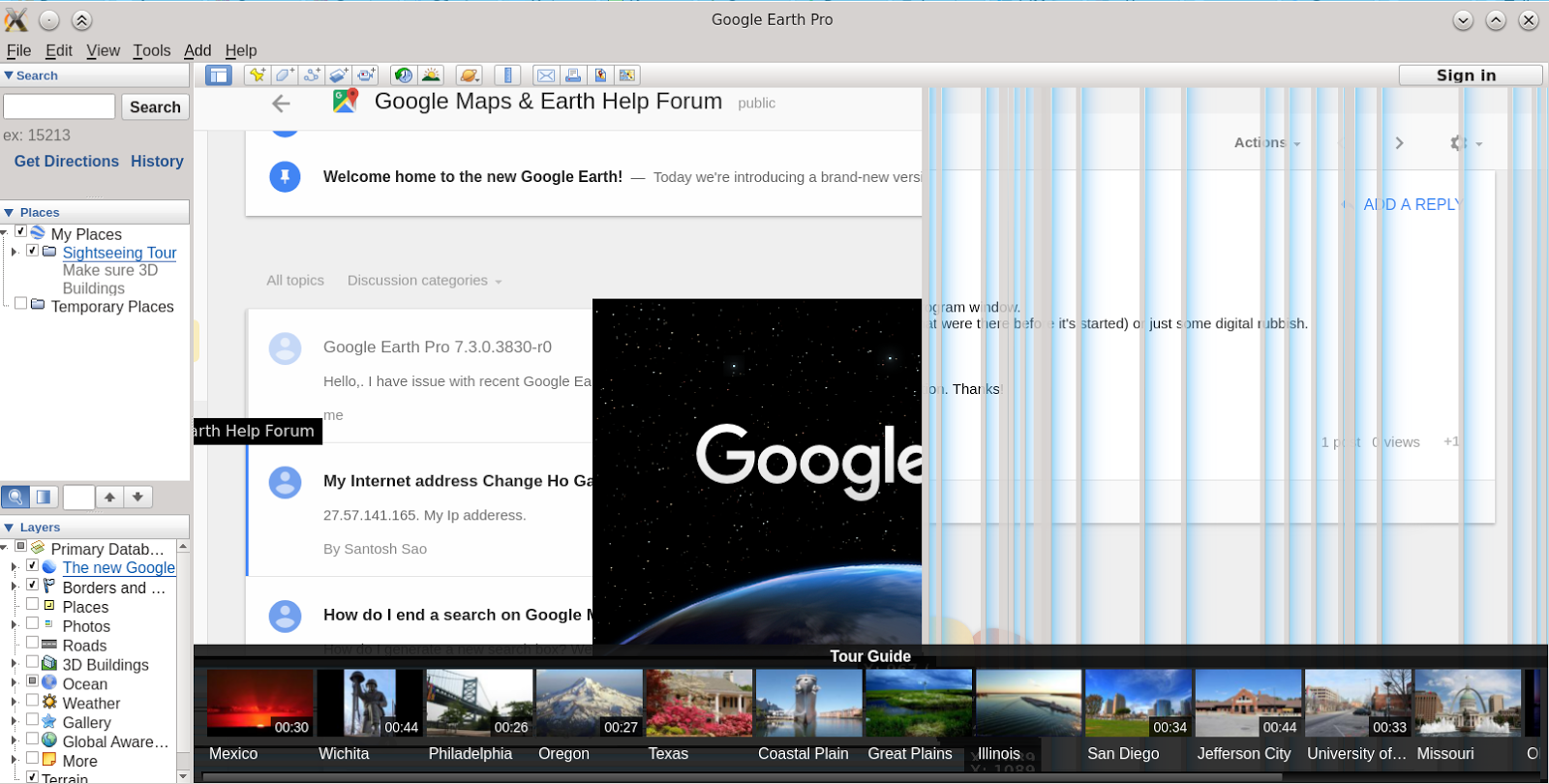Click the History link
Screen dimensions: 1549x784
coord(157,162)
